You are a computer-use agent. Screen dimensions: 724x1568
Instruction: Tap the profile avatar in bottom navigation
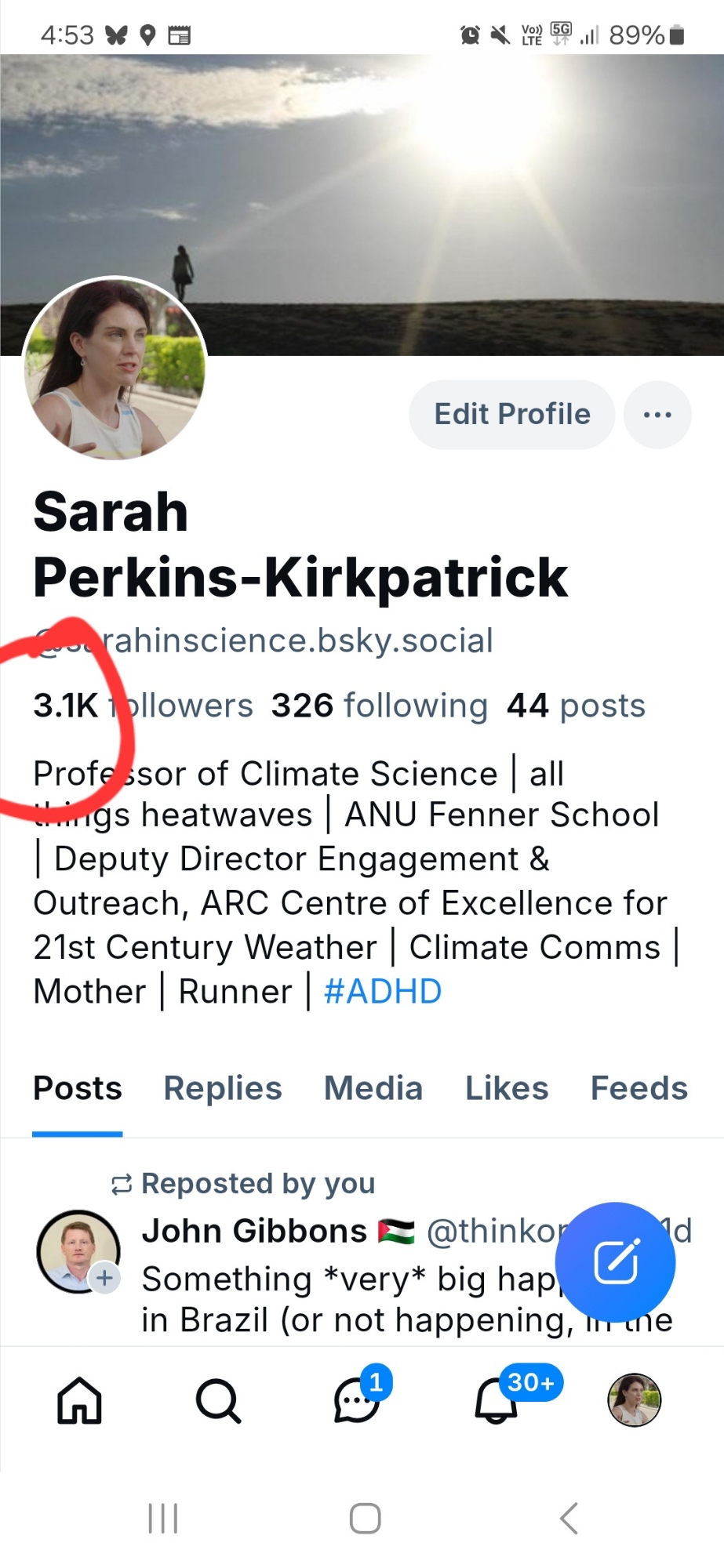click(635, 1400)
